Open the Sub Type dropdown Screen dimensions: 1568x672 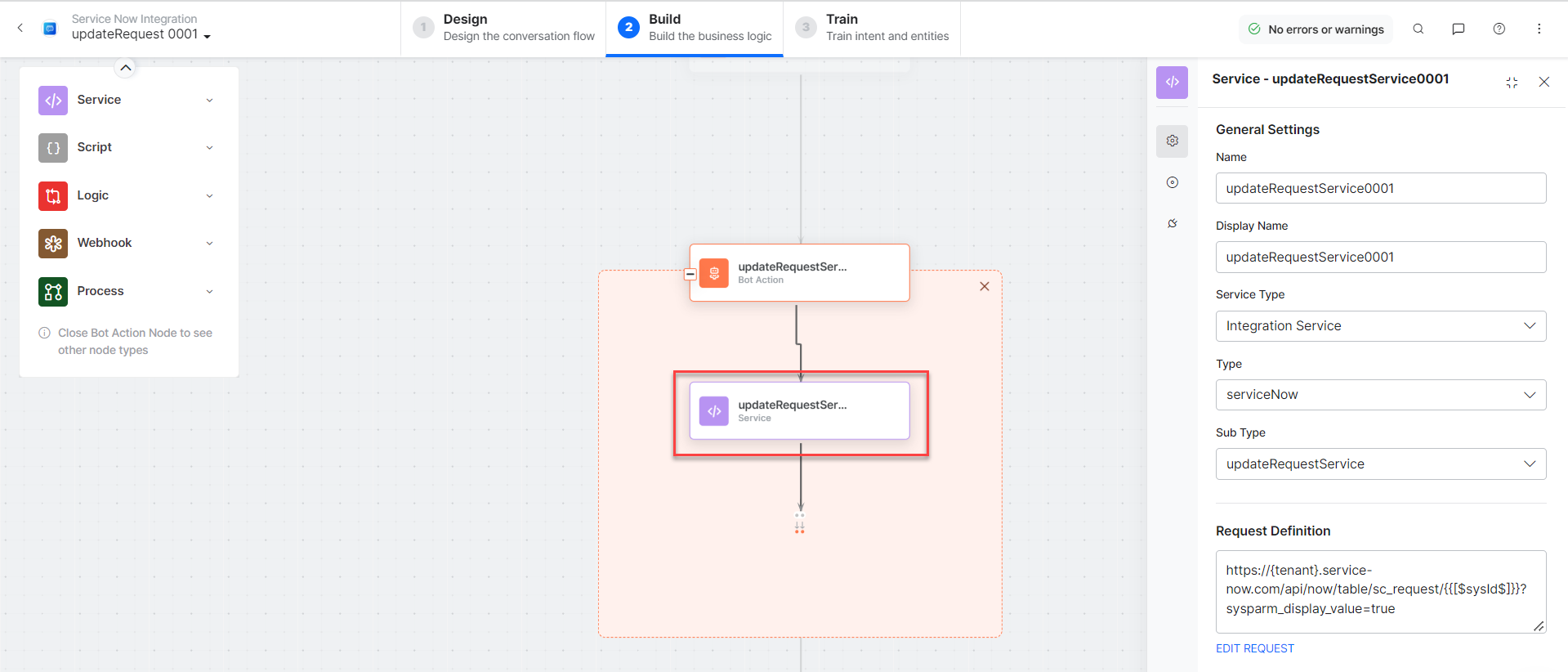pos(1380,464)
